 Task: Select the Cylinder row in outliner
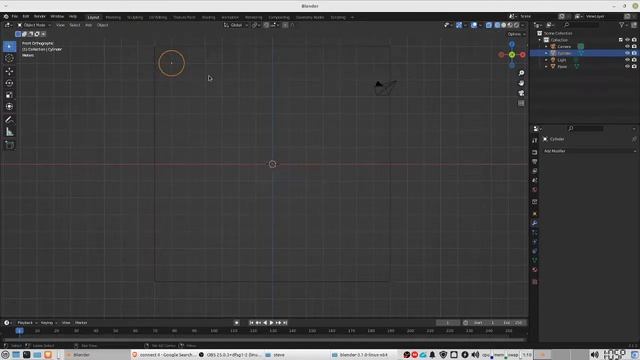(x=584, y=53)
